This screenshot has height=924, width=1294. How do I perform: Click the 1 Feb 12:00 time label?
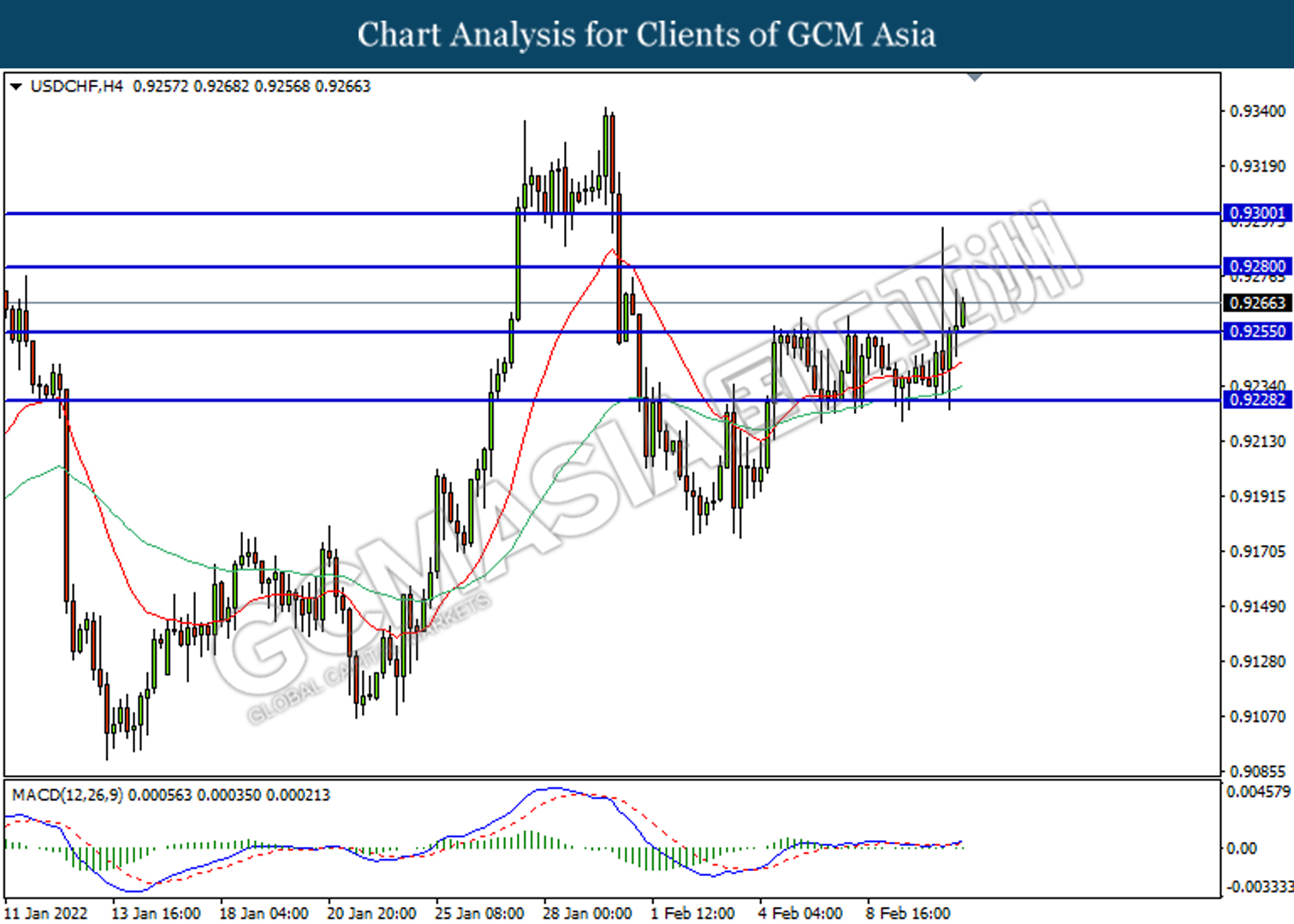692,913
